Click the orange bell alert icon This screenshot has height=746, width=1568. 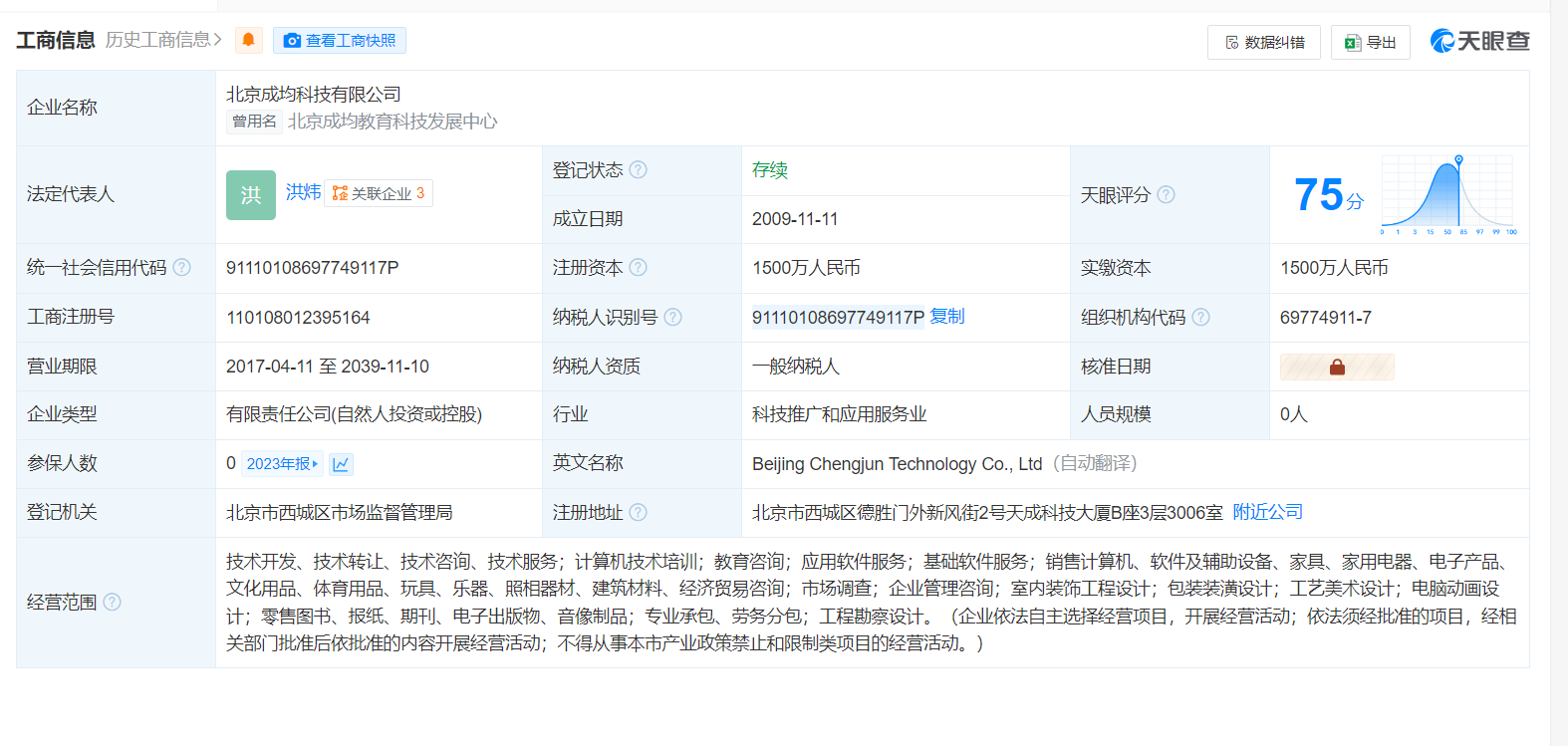[249, 40]
